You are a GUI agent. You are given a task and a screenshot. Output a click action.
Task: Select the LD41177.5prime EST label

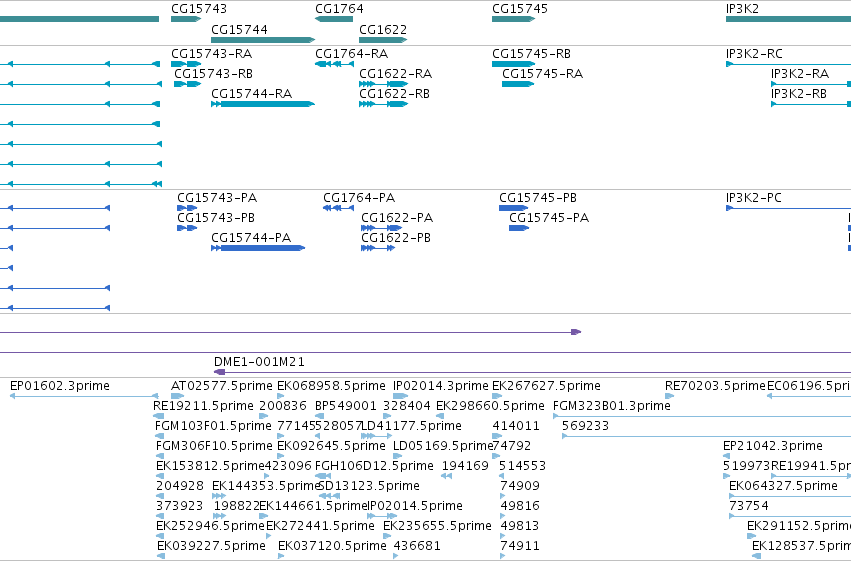pyautogui.click(x=411, y=426)
